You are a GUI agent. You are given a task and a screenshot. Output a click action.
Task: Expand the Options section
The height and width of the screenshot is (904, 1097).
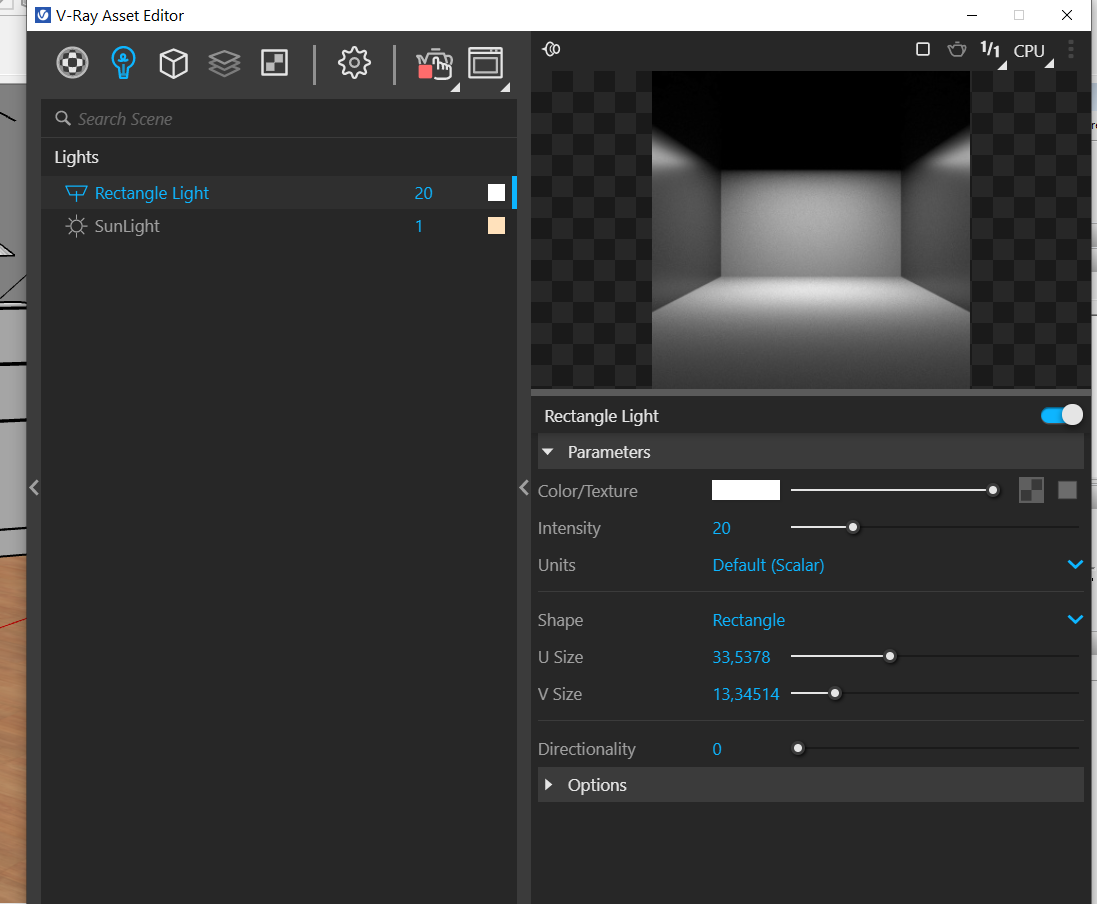[x=597, y=785]
